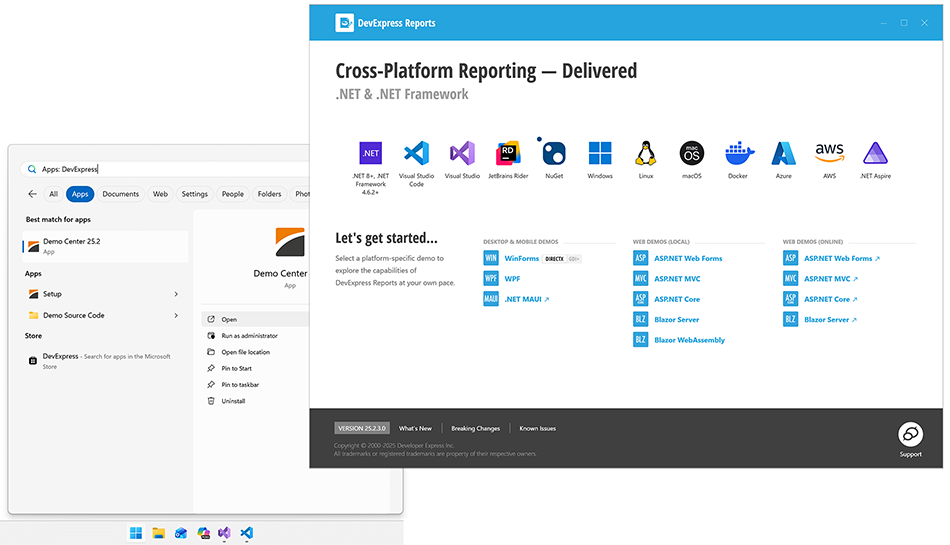Screen dimensions: 950x545
Task: Switch to Settings search filter
Action: [x=194, y=194]
